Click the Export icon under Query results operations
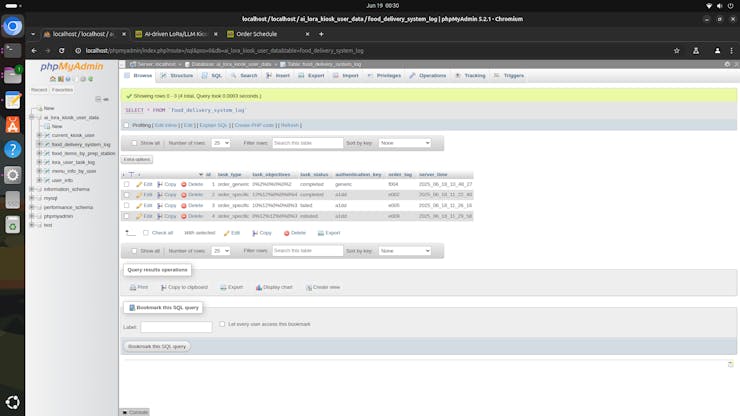740x416 pixels. (x=223, y=287)
